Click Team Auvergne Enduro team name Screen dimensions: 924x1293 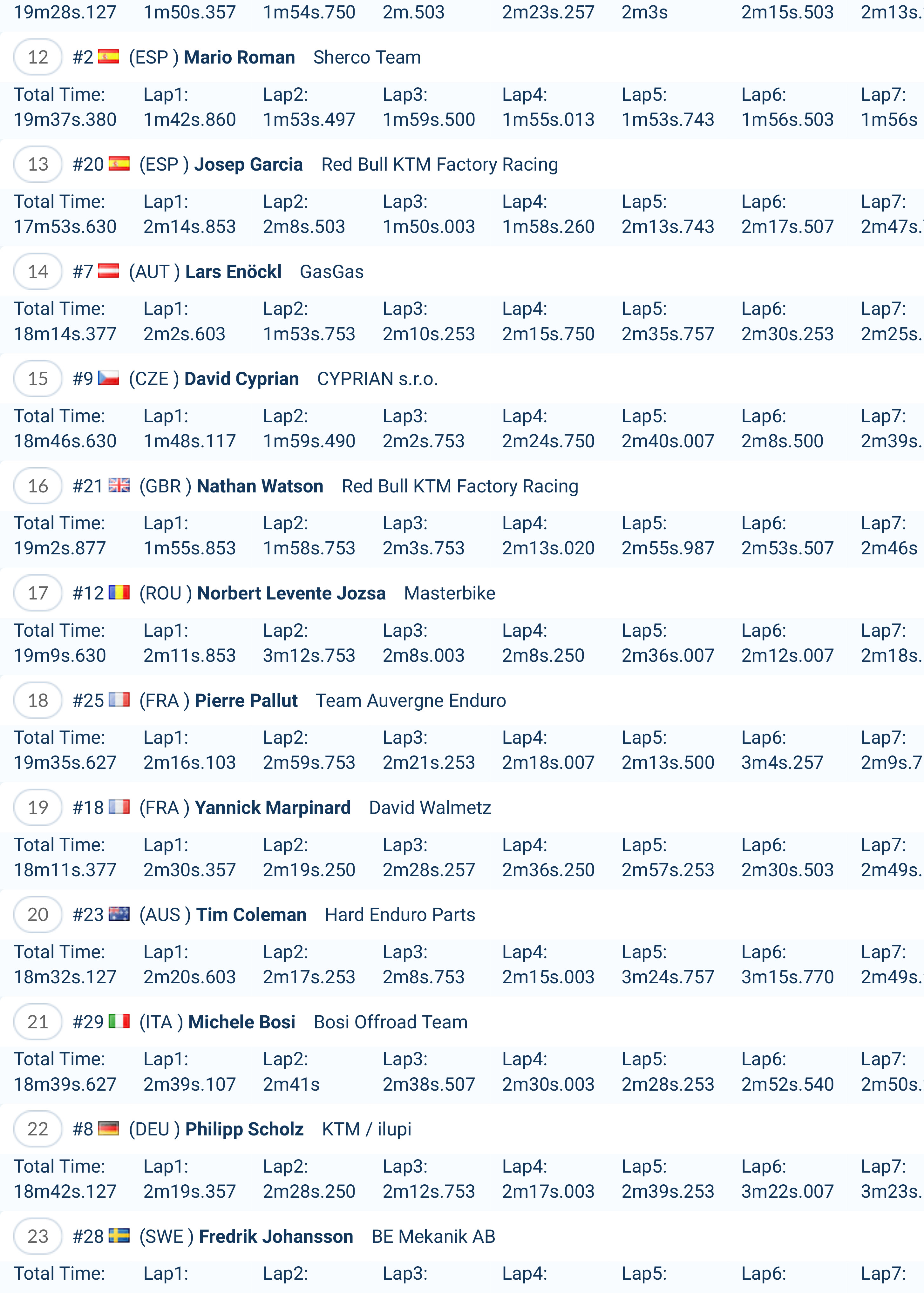click(x=411, y=701)
